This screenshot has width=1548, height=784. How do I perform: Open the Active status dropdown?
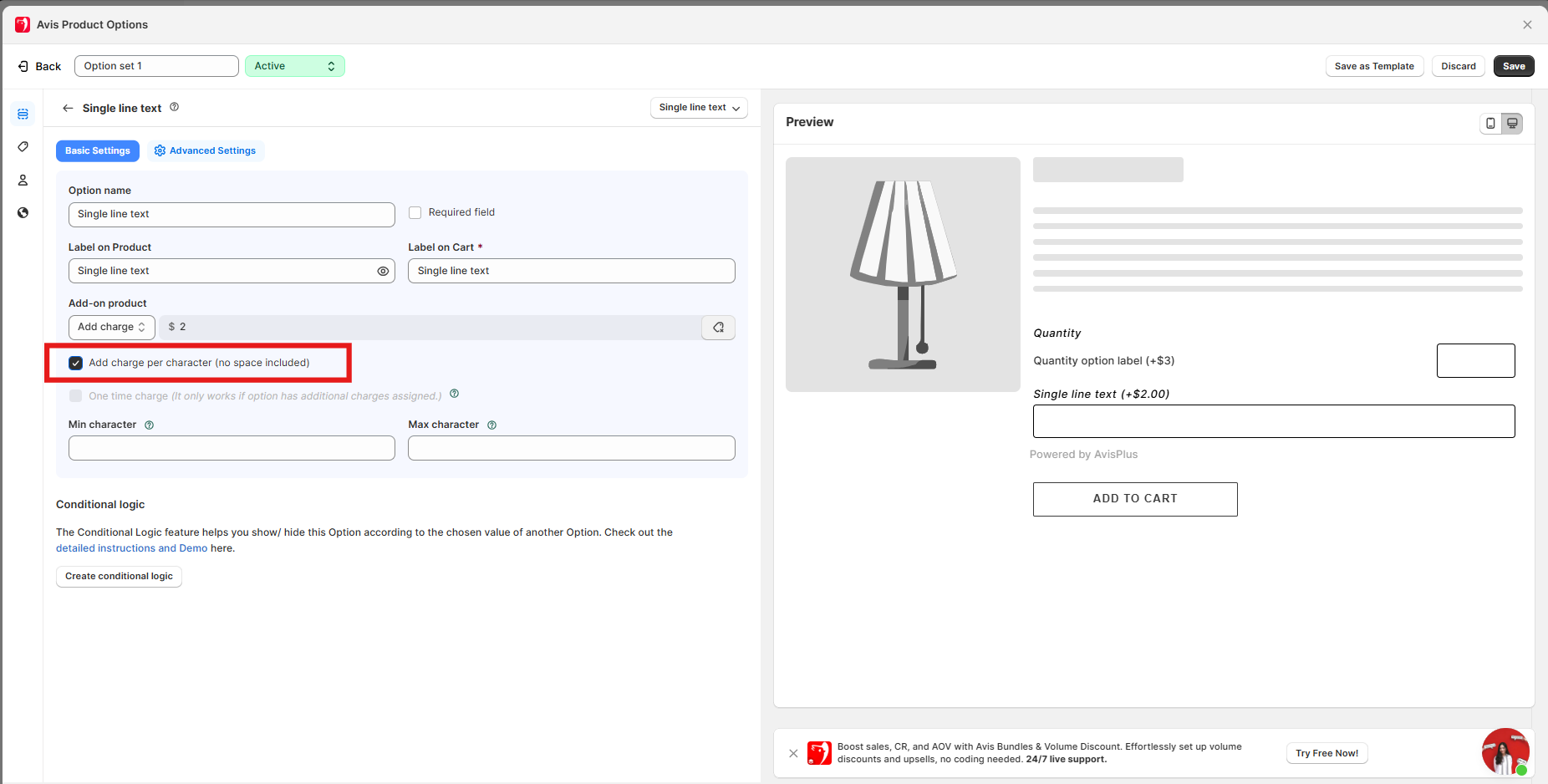pos(294,66)
